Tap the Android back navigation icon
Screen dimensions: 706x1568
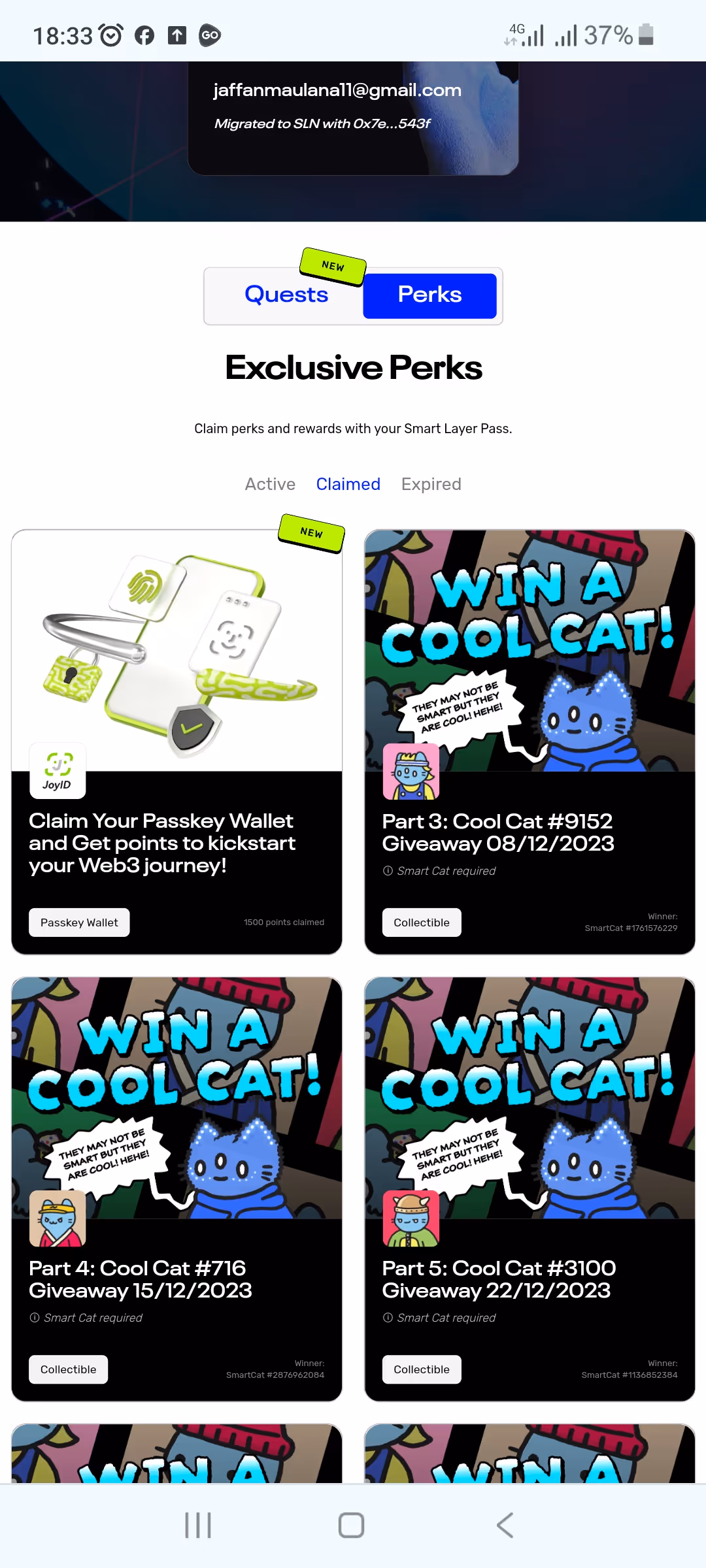pos(505,1526)
